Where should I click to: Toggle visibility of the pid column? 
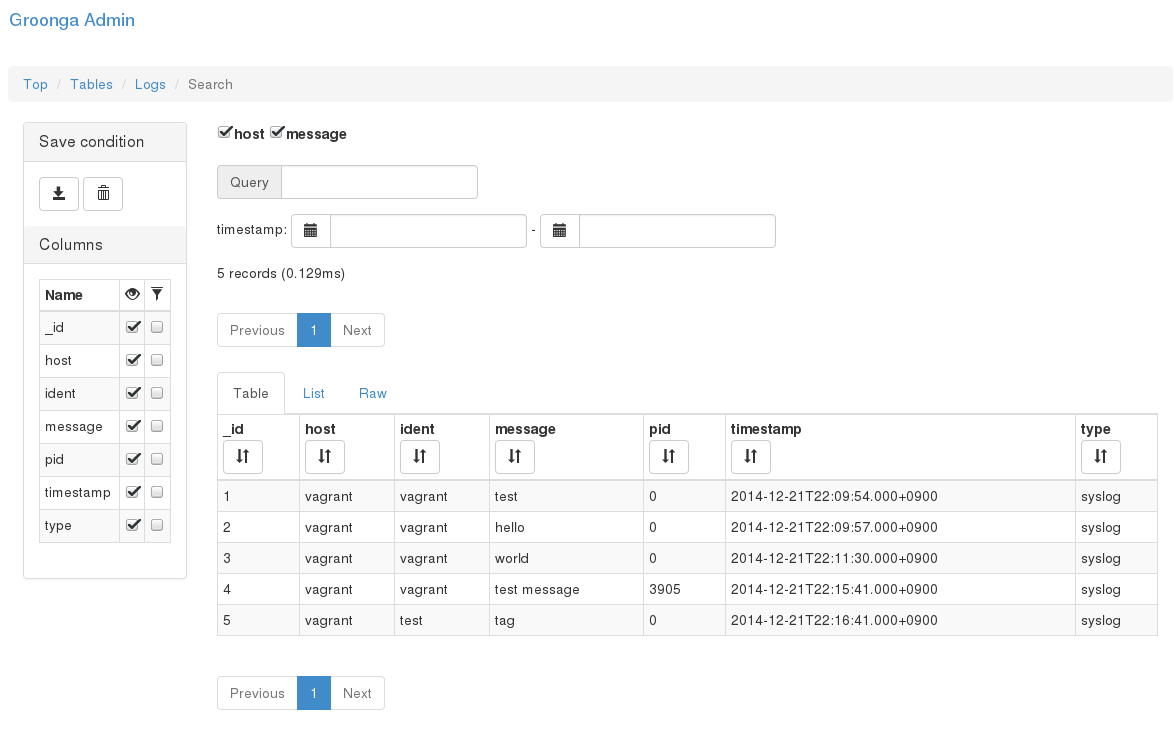[x=132, y=458]
